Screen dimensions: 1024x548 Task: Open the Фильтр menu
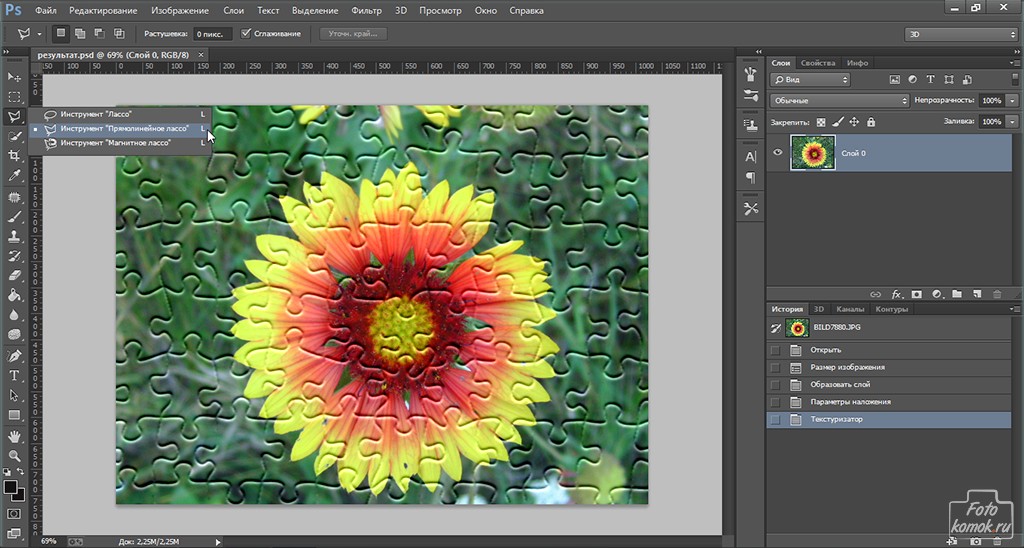click(x=367, y=10)
